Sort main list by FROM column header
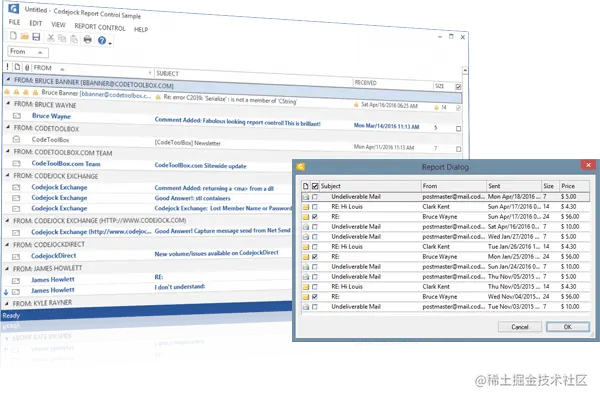This screenshot has width=600, height=400. click(x=92, y=69)
